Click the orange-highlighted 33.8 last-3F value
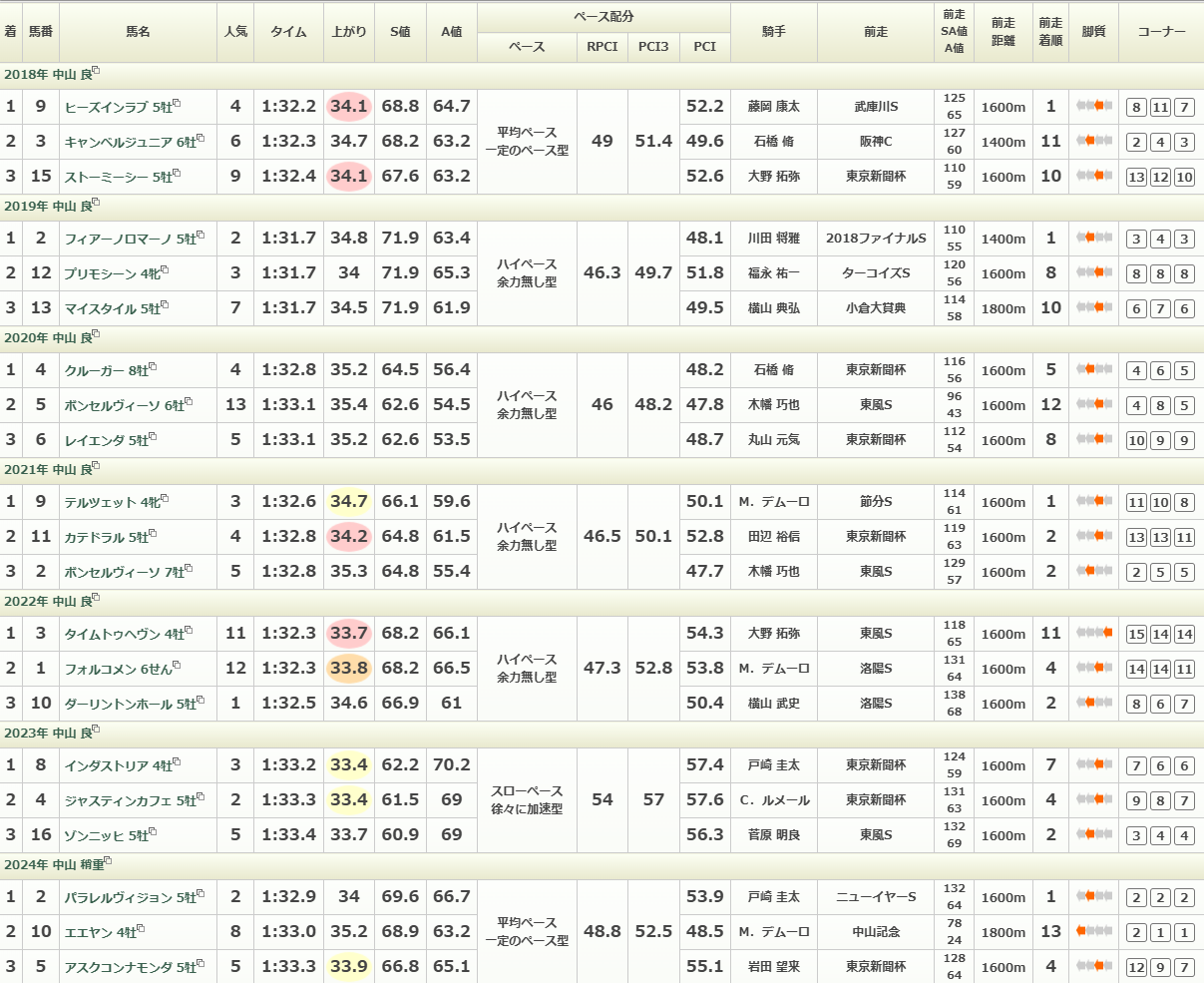This screenshot has width=1204, height=983. (x=348, y=668)
